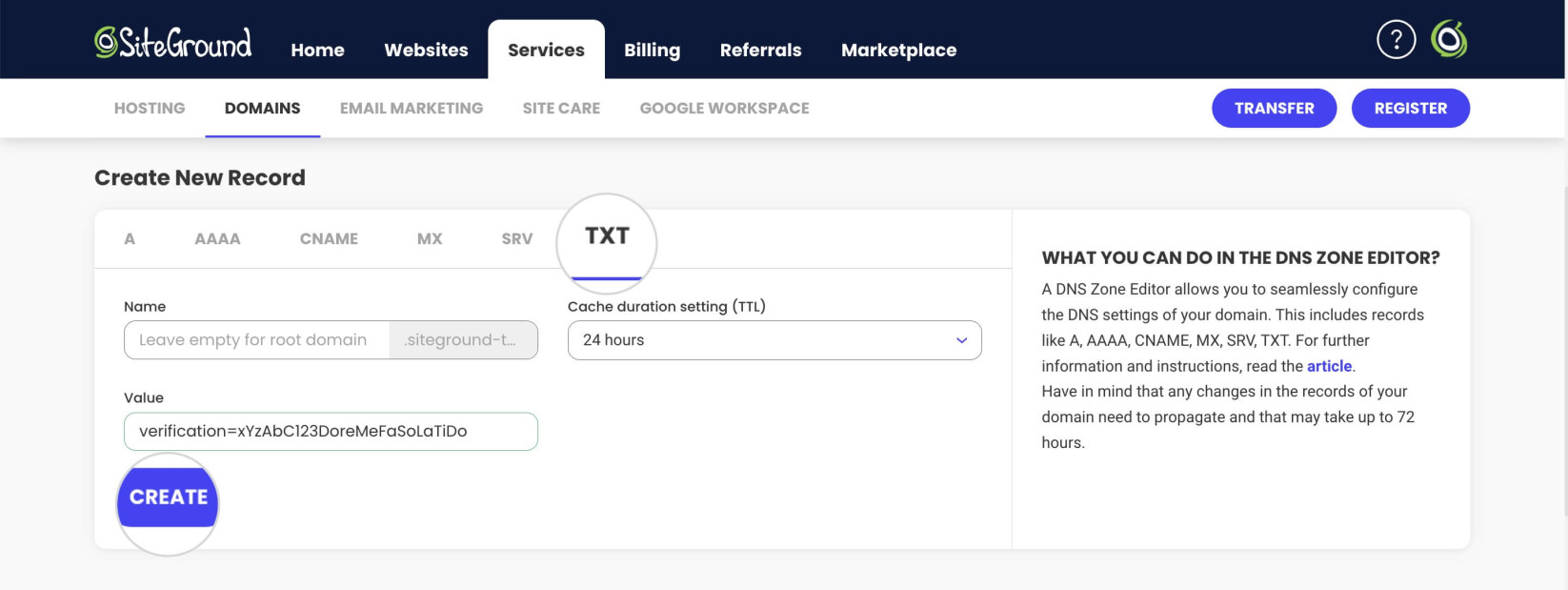
Task: Select the MX record type tab
Action: [430, 238]
